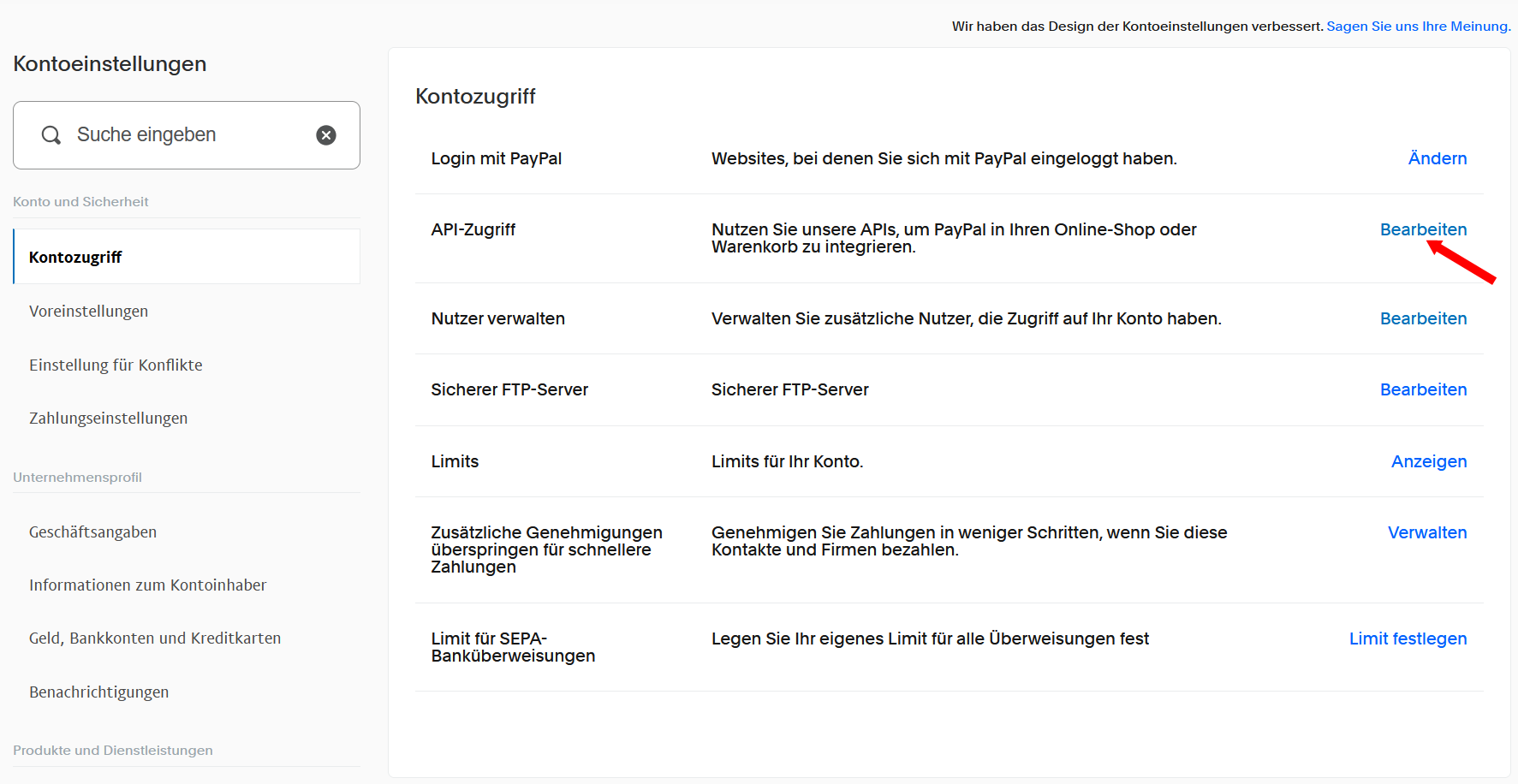Viewport: 1518px width, 784px height.
Task: Clear the search field with X icon
Action: [x=326, y=135]
